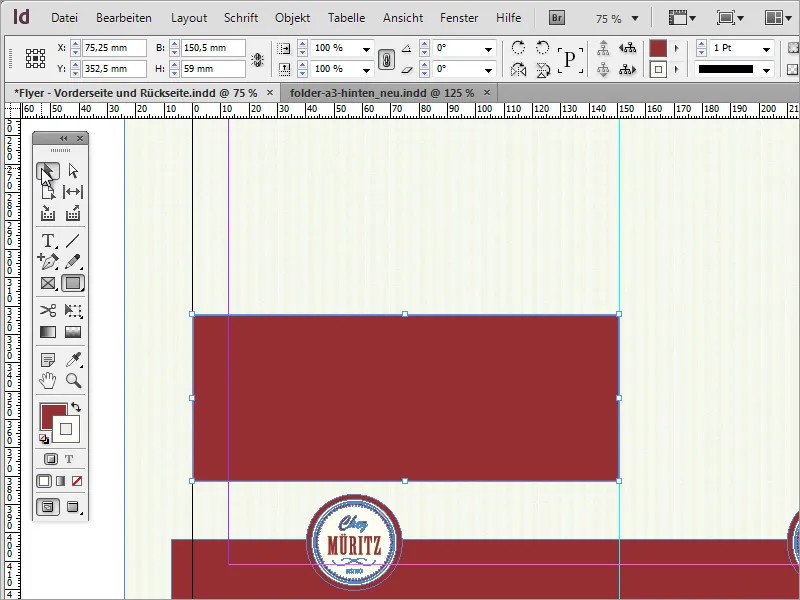The height and width of the screenshot is (600, 800).
Task: Select the Content Collector tool
Action: pyautogui.click(x=47, y=214)
